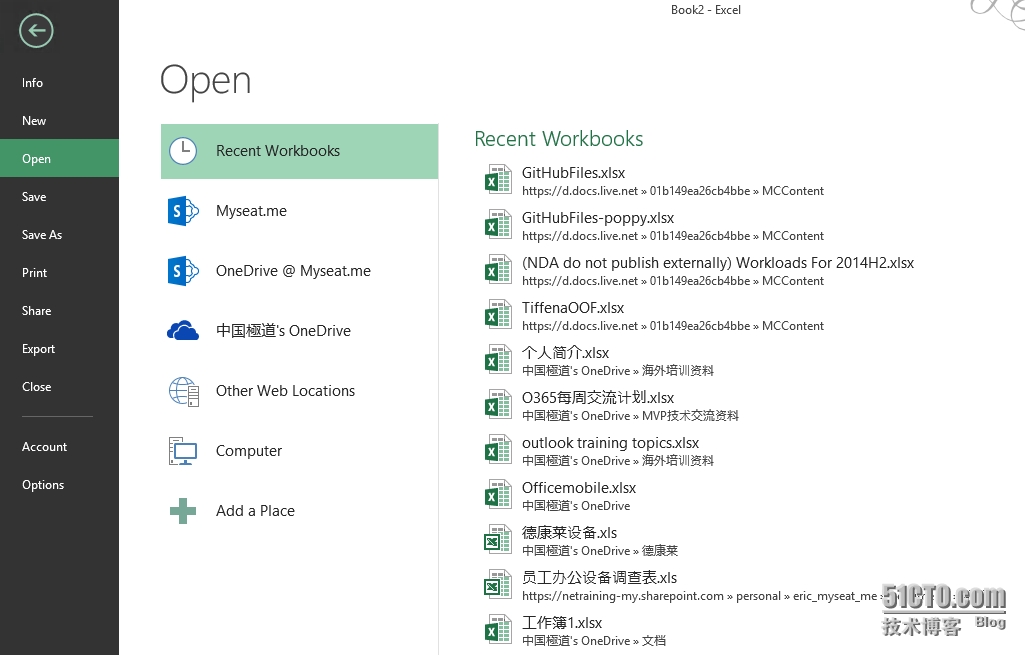Screen dimensions: 1025x655
Task: Click the SharePoint icon beside OneDrive @ Myseat.me
Action: [x=183, y=271]
